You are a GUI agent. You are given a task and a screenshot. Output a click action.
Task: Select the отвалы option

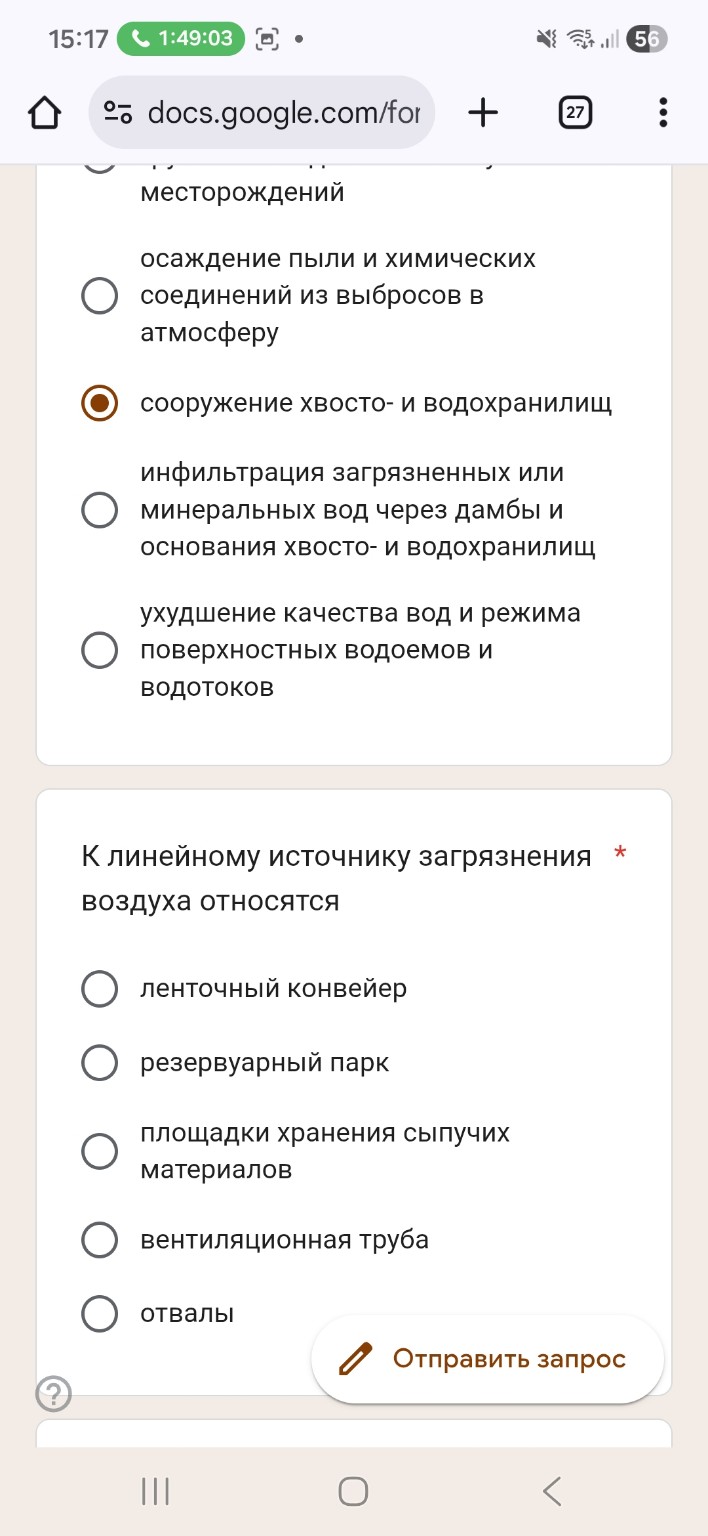click(x=99, y=1313)
